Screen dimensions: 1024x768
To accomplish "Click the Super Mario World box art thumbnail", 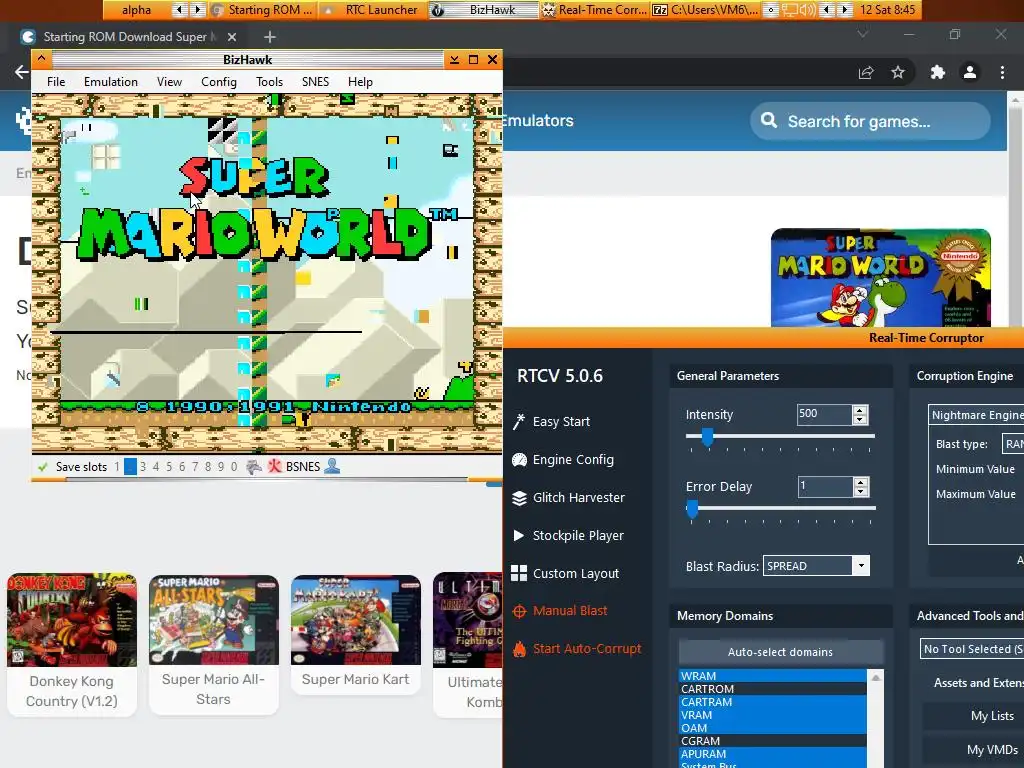I will (x=880, y=278).
